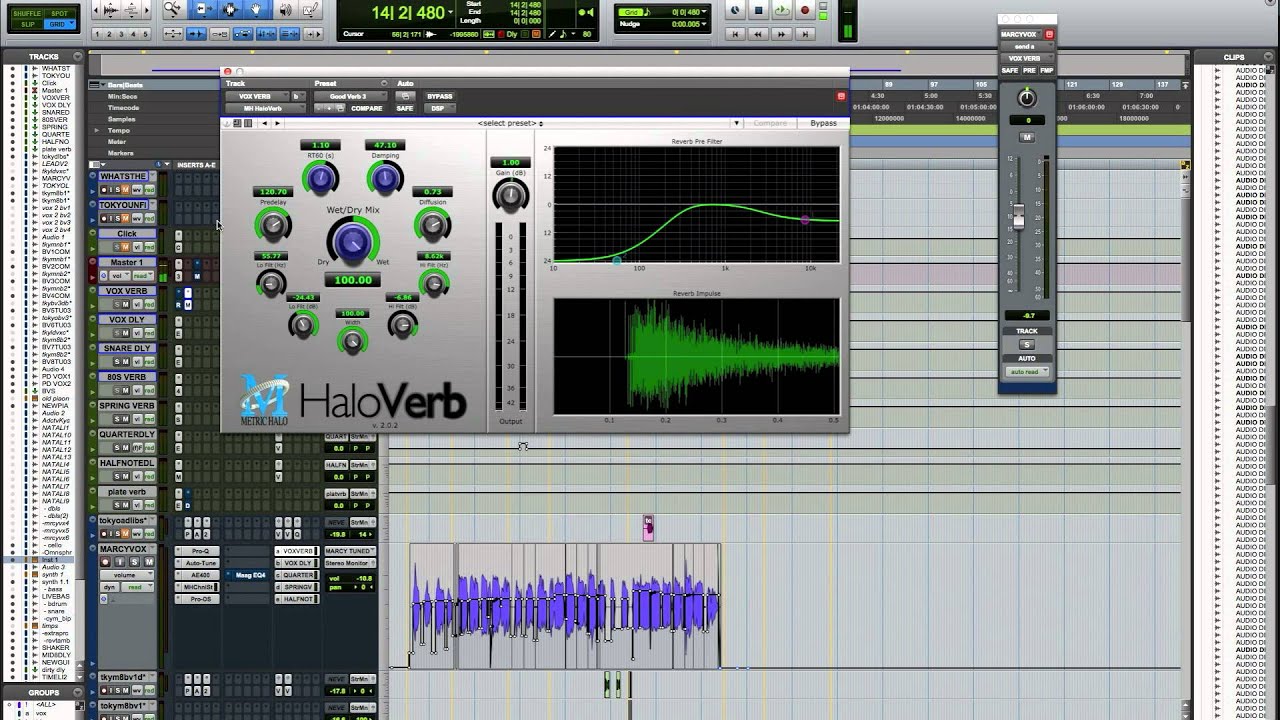Click the Rewind transport button

pos(759,34)
